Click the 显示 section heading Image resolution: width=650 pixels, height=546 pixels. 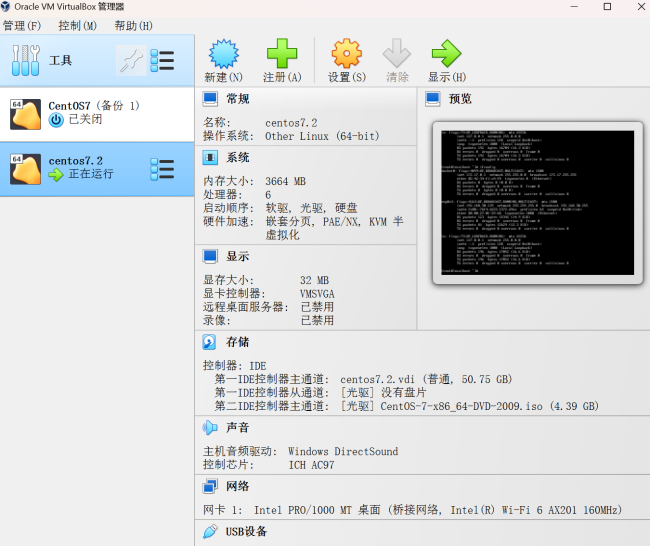click(x=238, y=257)
